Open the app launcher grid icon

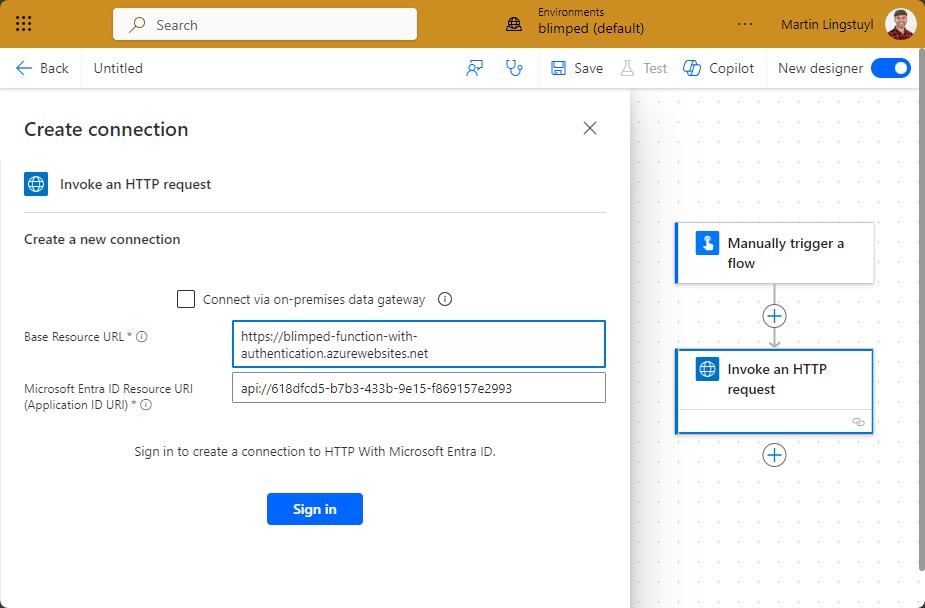coord(24,24)
